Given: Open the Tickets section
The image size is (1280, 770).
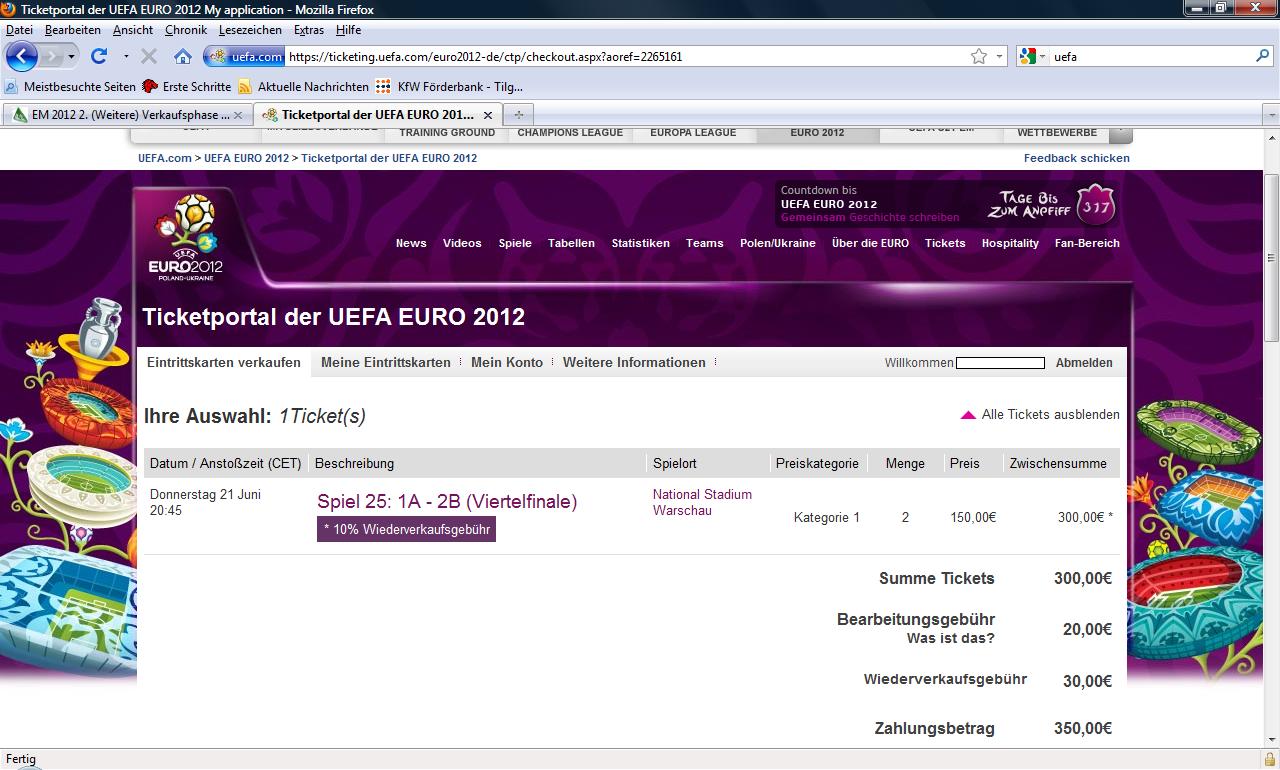Looking at the screenshot, I should tap(945, 243).
